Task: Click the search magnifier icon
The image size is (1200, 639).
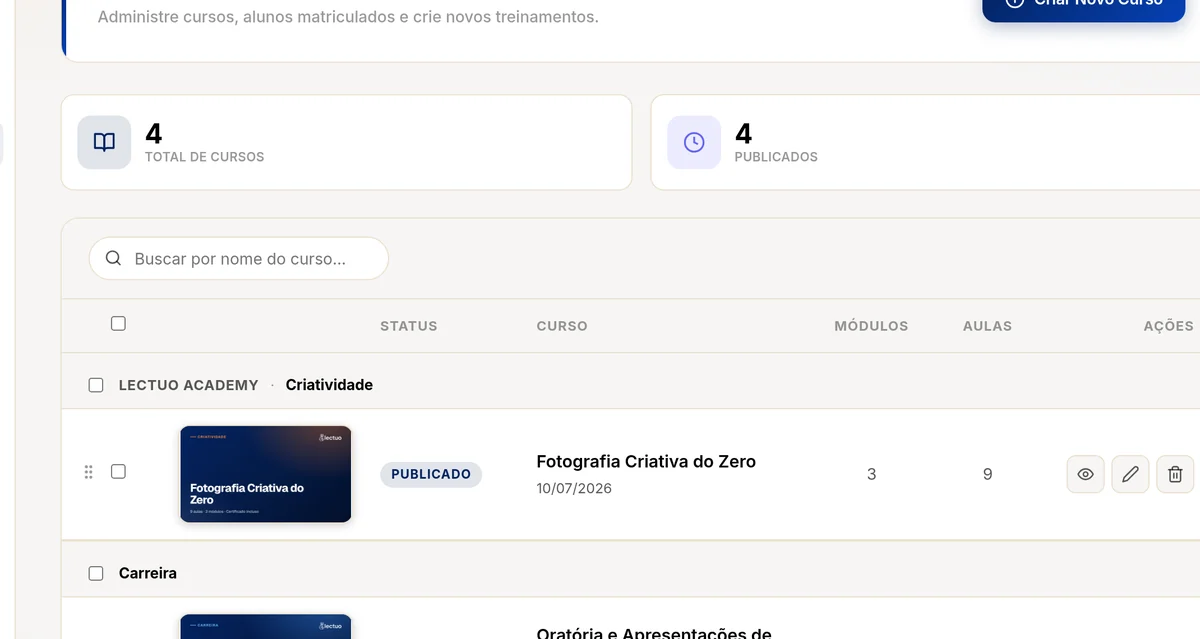Action: point(113,259)
